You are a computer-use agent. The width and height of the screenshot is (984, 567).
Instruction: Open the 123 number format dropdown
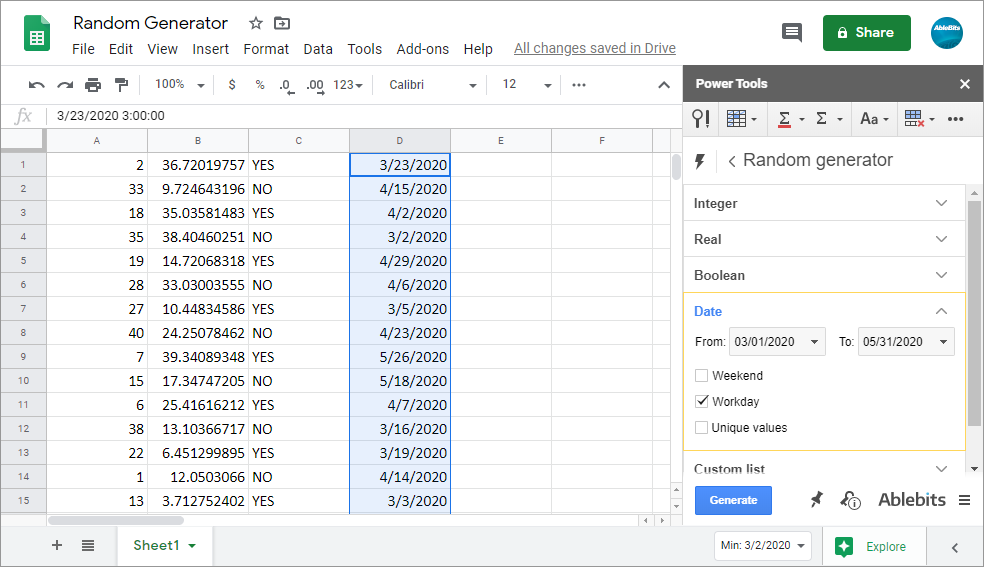pyautogui.click(x=348, y=85)
